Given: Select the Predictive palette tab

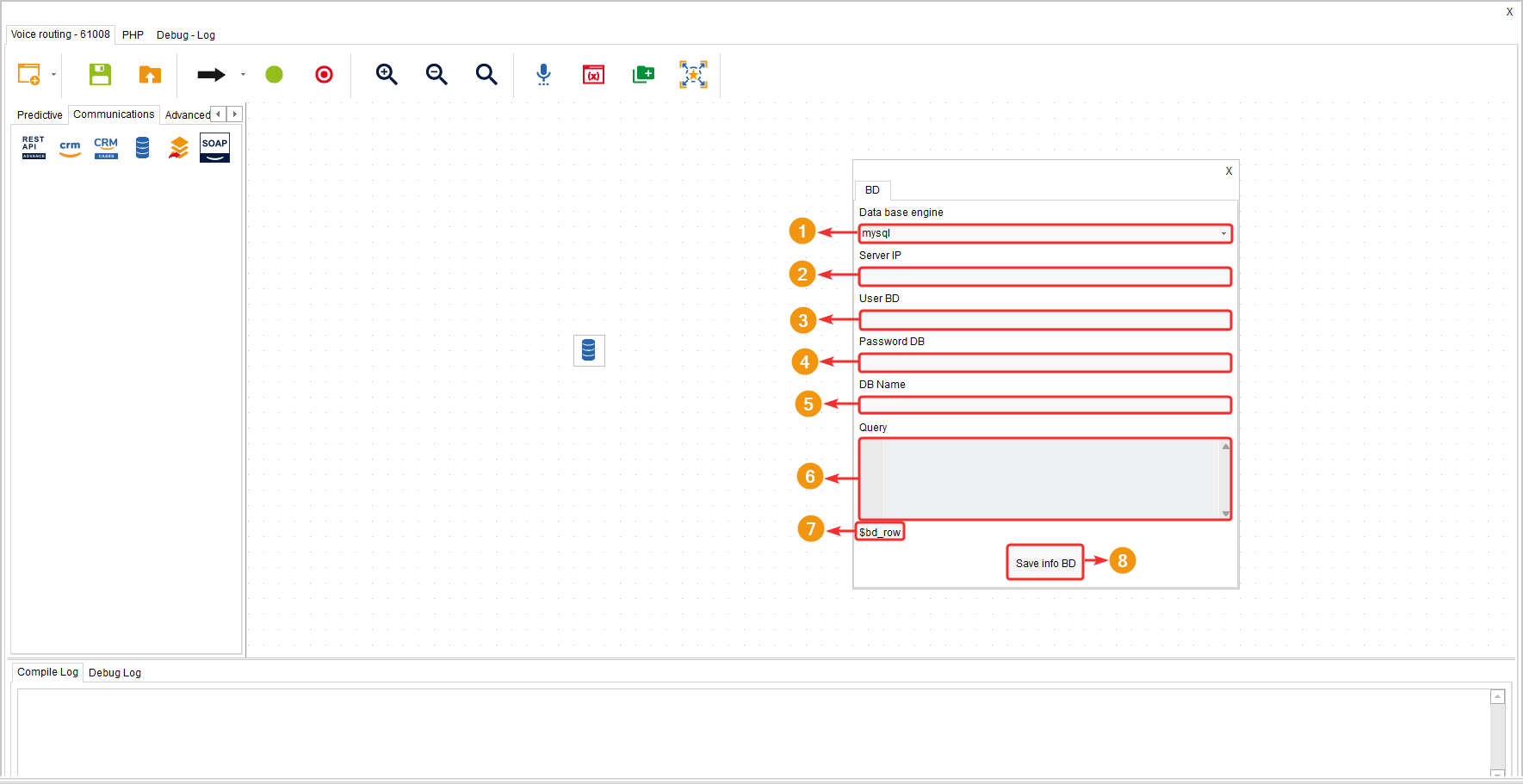Looking at the screenshot, I should [x=40, y=115].
